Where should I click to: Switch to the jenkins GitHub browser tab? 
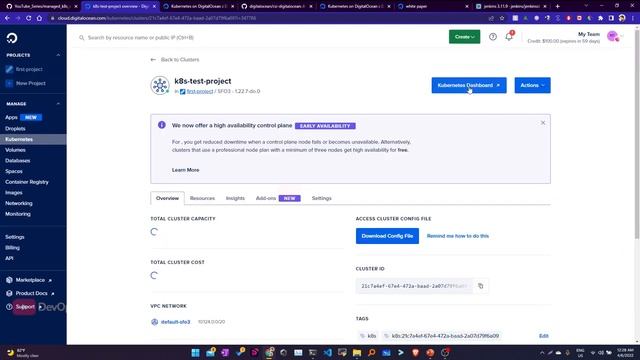[511, 6]
